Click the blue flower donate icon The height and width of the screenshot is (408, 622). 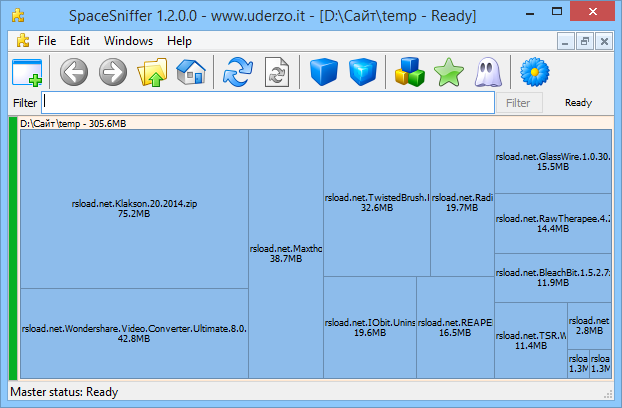click(535, 72)
